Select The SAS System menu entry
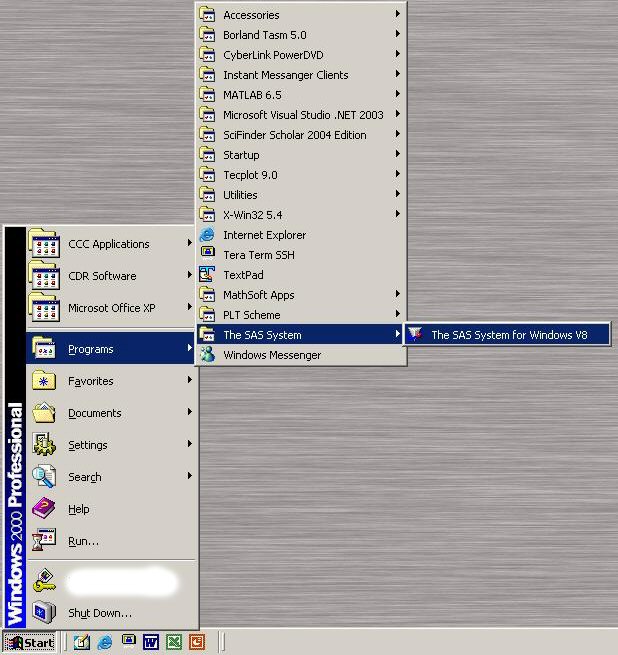618x655 pixels. 301,335
